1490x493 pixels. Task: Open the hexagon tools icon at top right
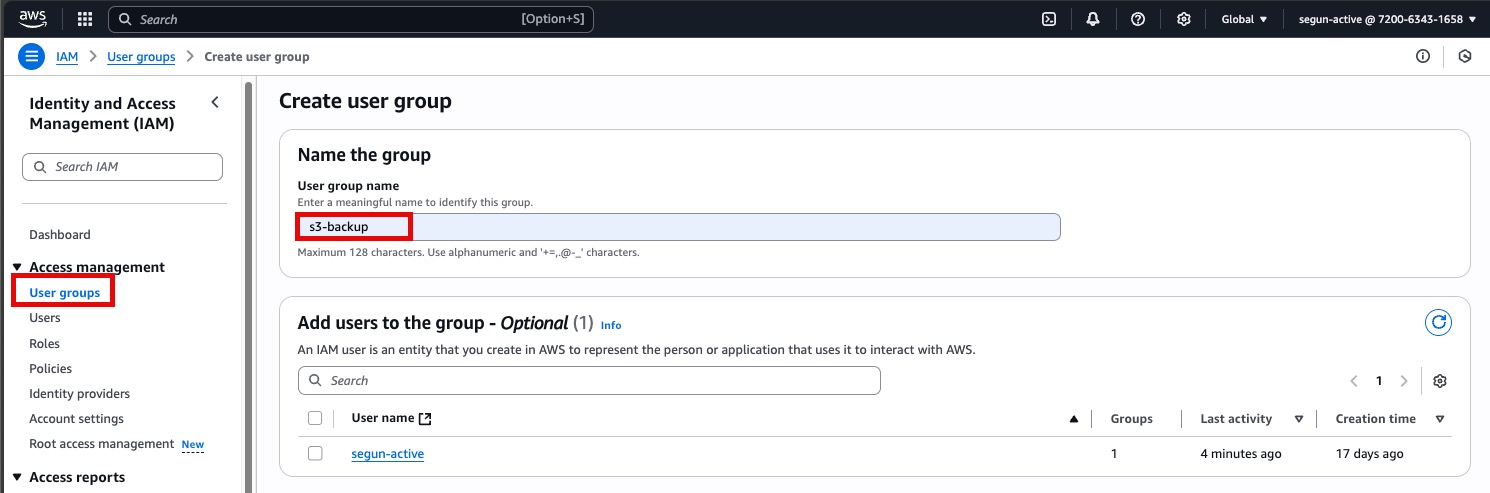[1465, 57]
